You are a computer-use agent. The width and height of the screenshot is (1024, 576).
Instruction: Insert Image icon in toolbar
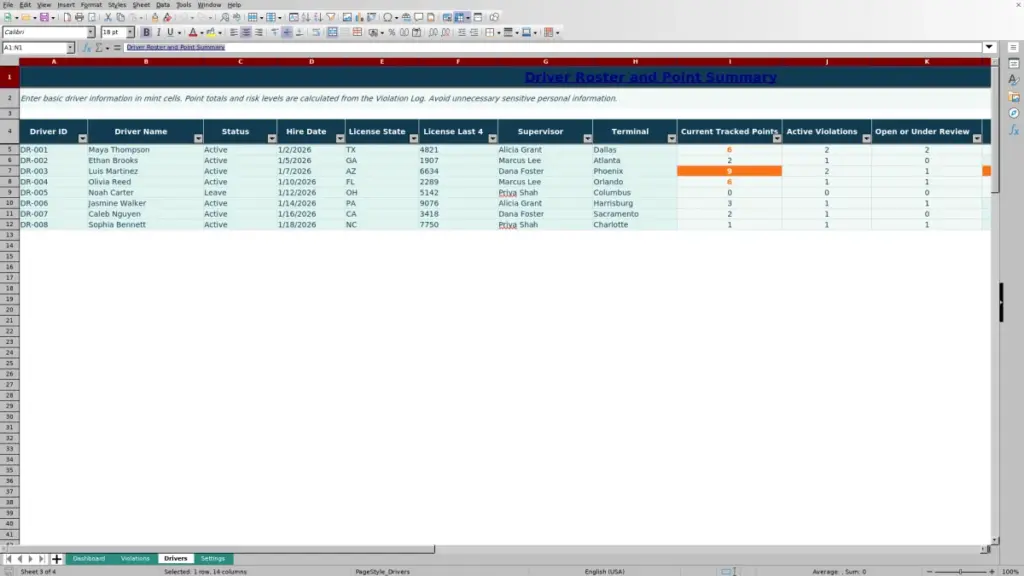pyautogui.click(x=347, y=18)
